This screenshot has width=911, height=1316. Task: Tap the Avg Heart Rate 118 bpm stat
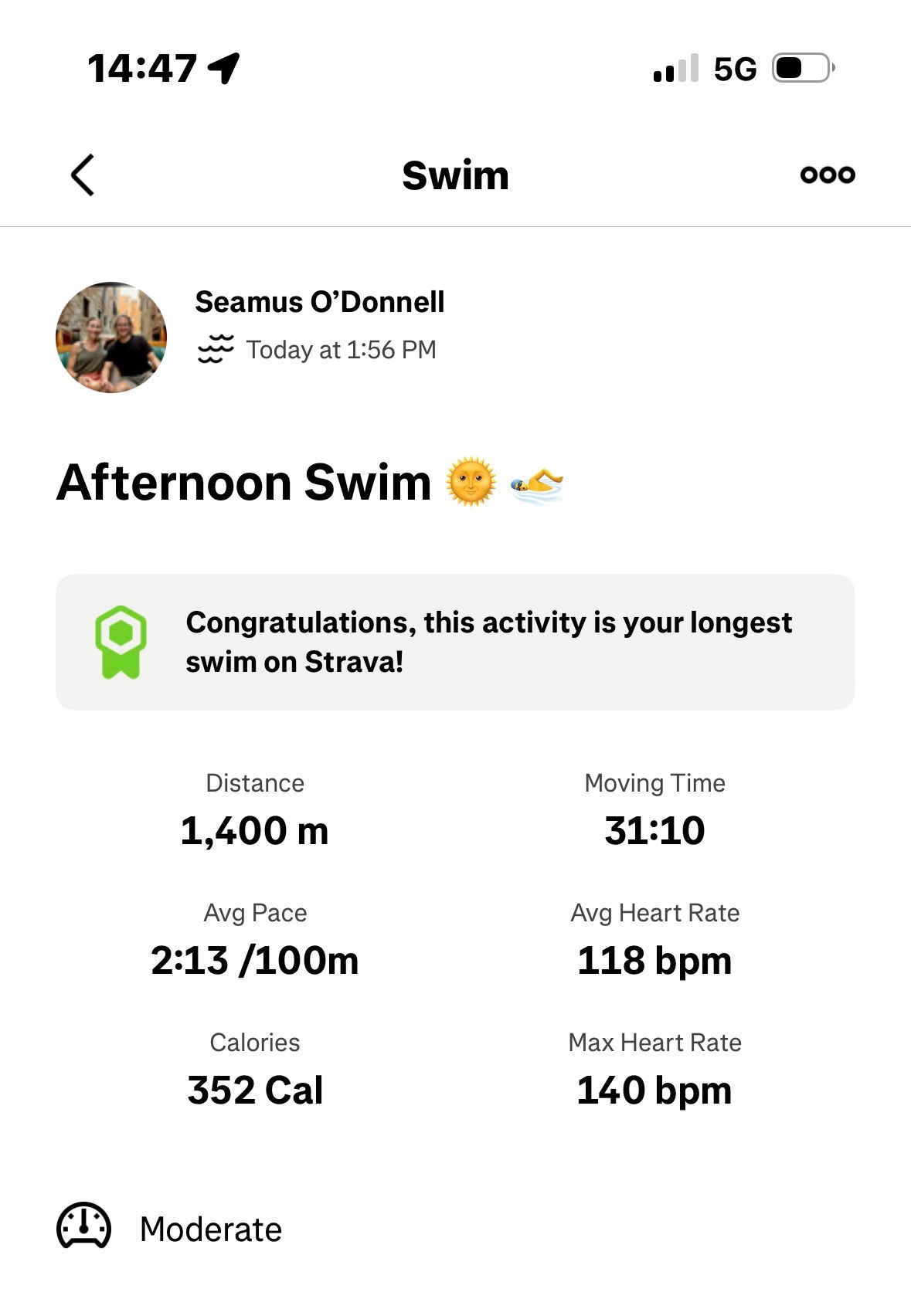654,961
